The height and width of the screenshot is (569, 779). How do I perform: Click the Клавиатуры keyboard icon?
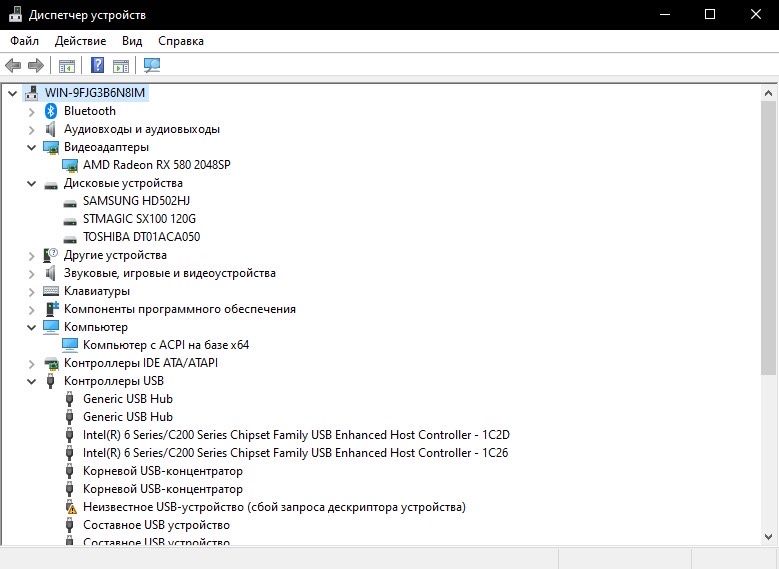pos(51,291)
